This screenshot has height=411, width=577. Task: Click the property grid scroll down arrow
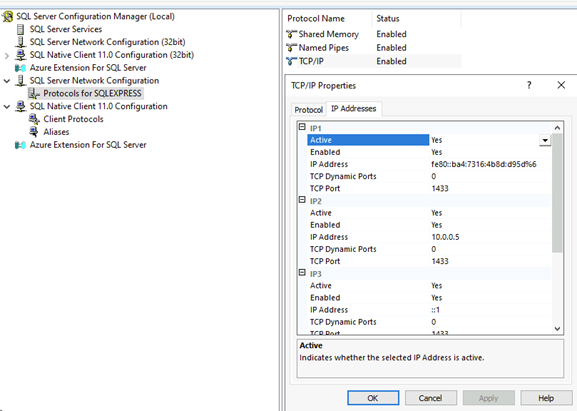(557, 329)
